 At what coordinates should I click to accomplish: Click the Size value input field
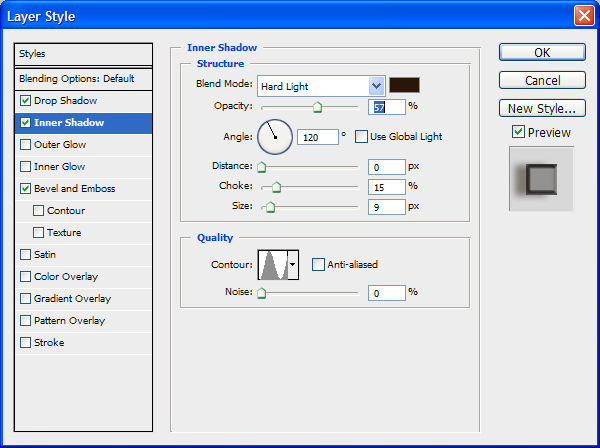(x=386, y=207)
